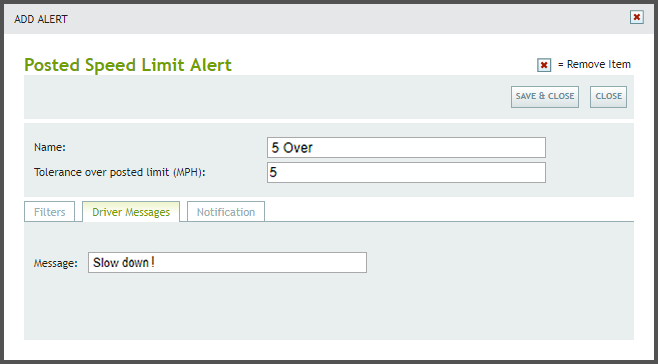The width and height of the screenshot is (658, 364).
Task: Click the = Remove Item legend text
Action: [x=594, y=64]
